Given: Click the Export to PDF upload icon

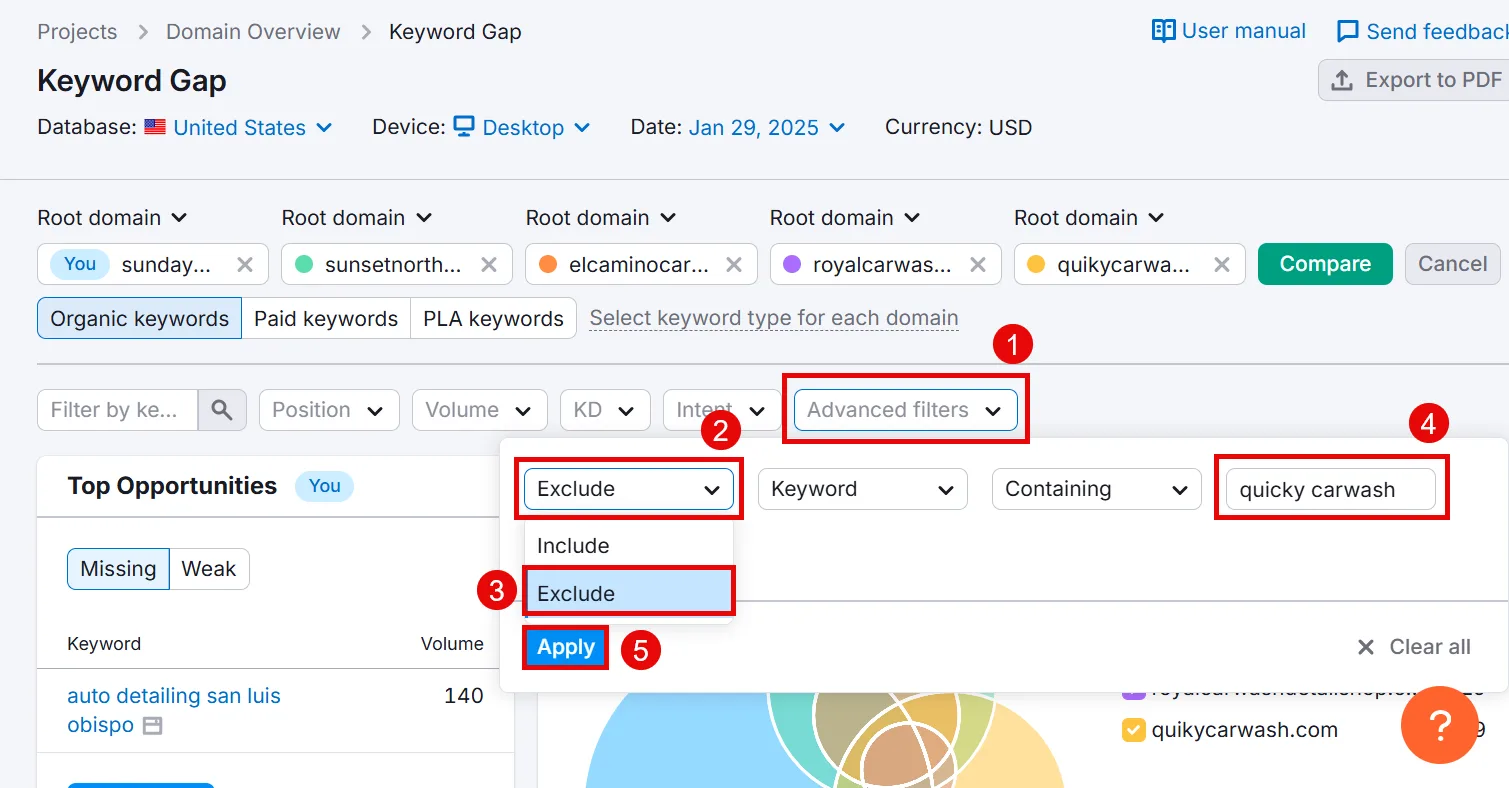Looking at the screenshot, I should coord(1342,80).
